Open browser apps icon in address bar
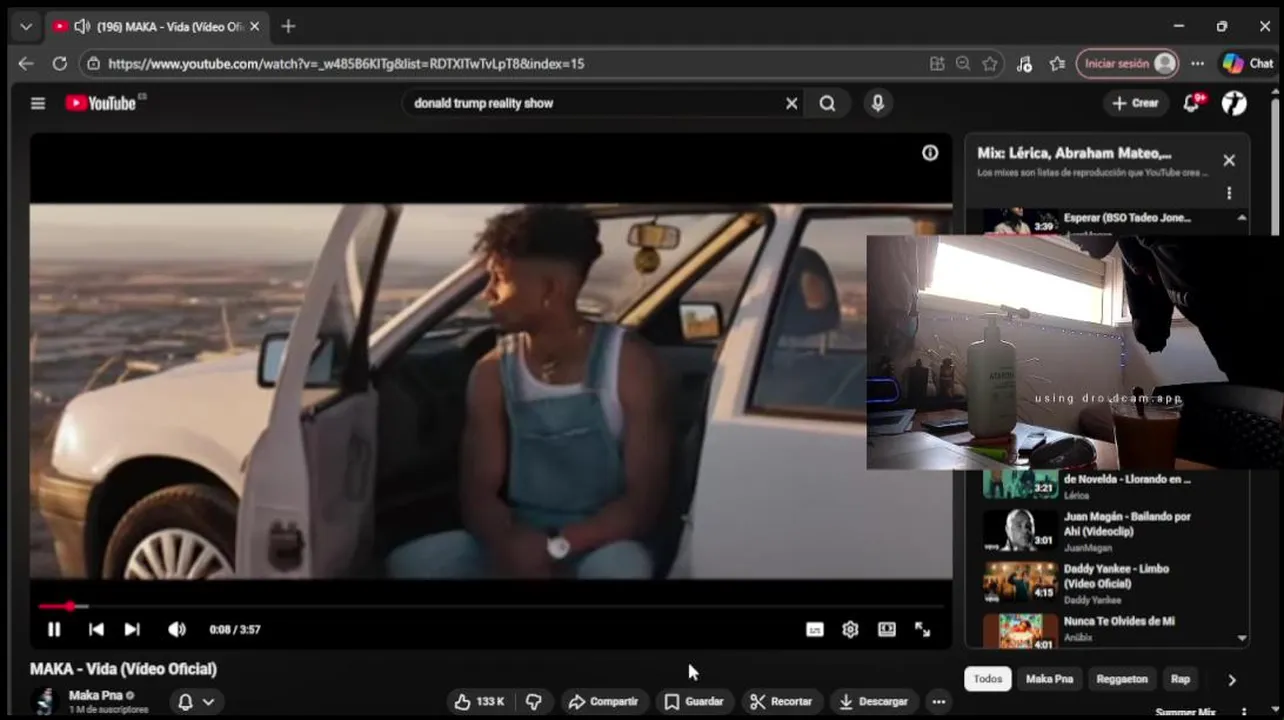The image size is (1284, 720). pos(937,63)
